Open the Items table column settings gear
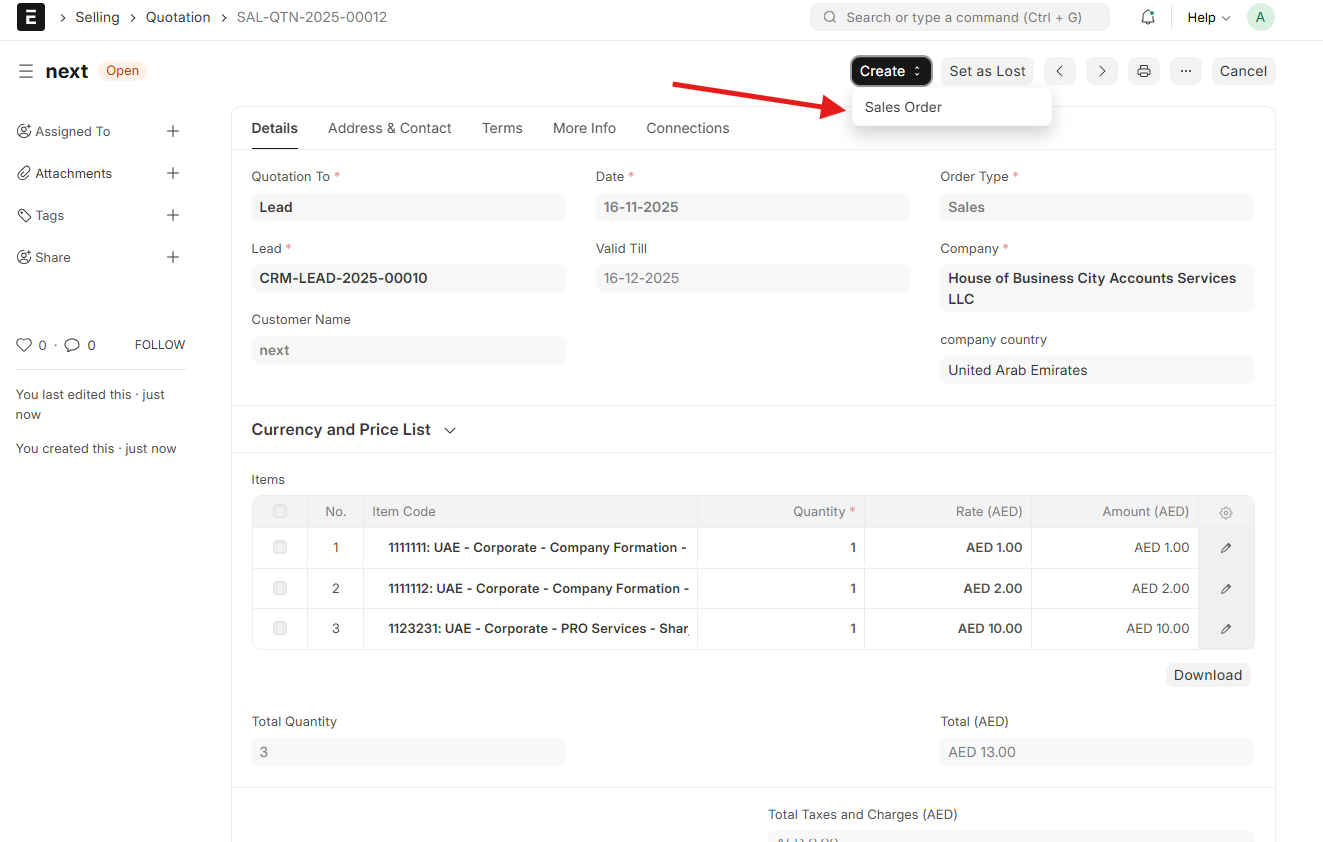Image resolution: width=1323 pixels, height=842 pixels. [x=1225, y=511]
